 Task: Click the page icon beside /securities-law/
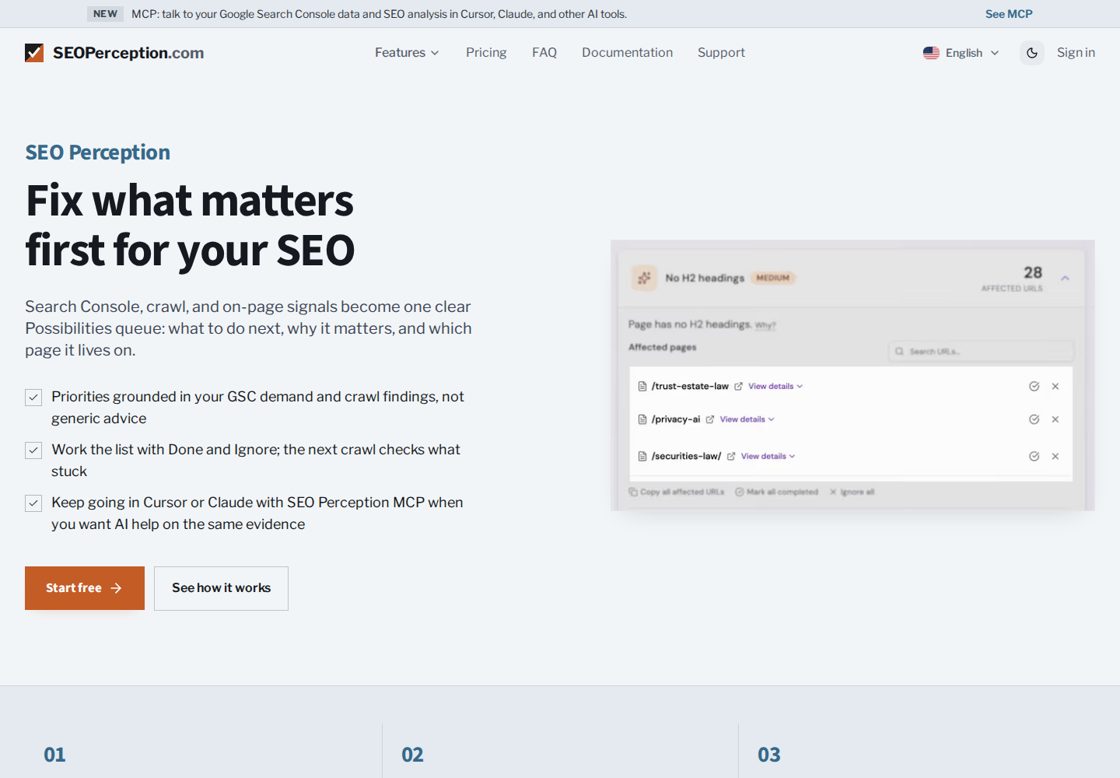click(642, 457)
